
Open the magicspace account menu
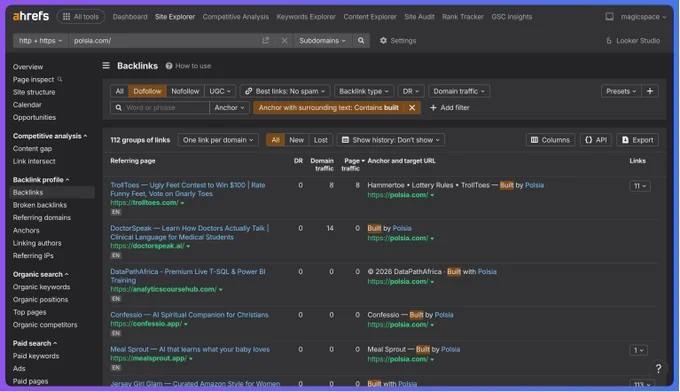pos(643,16)
